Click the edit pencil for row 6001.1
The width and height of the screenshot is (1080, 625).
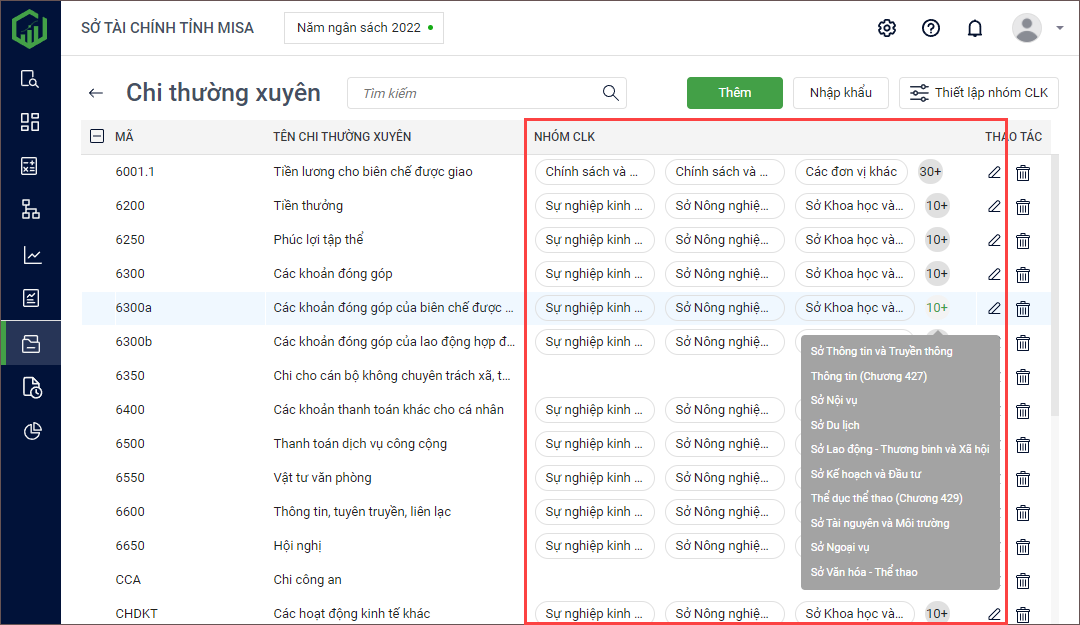point(993,172)
